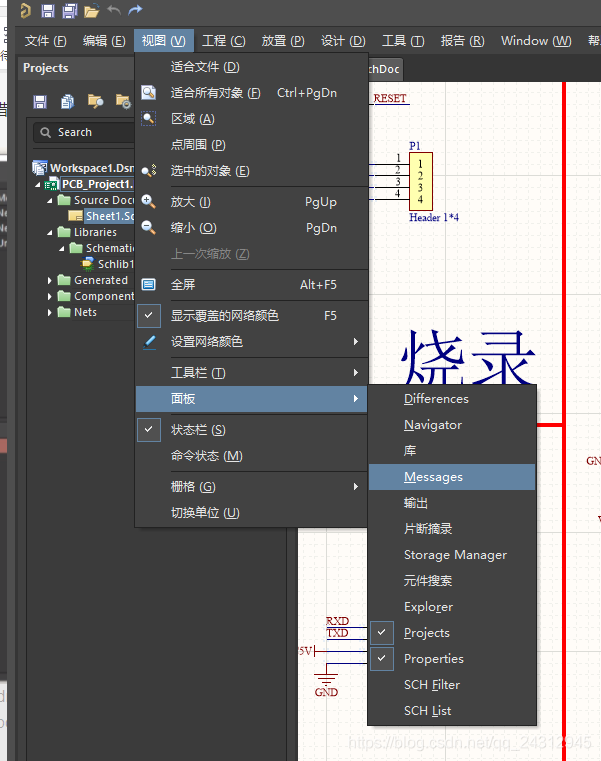Click the save icon in Projects panel toolbar
Image resolution: width=601 pixels, height=761 pixels.
(40, 101)
